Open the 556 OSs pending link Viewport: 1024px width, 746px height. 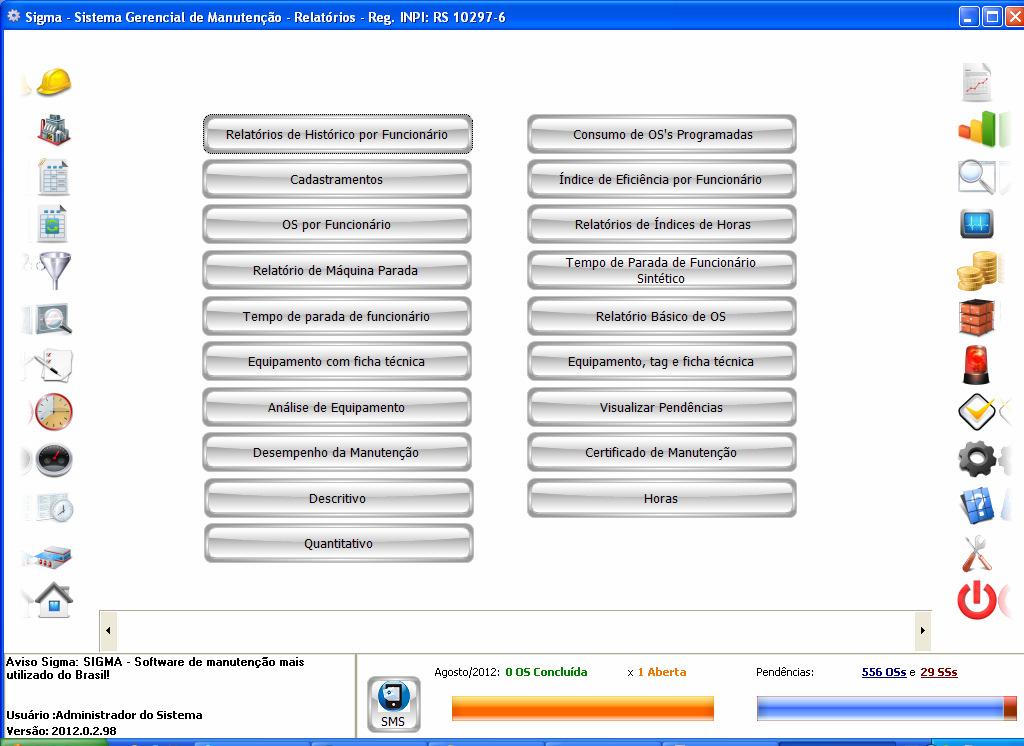(884, 672)
